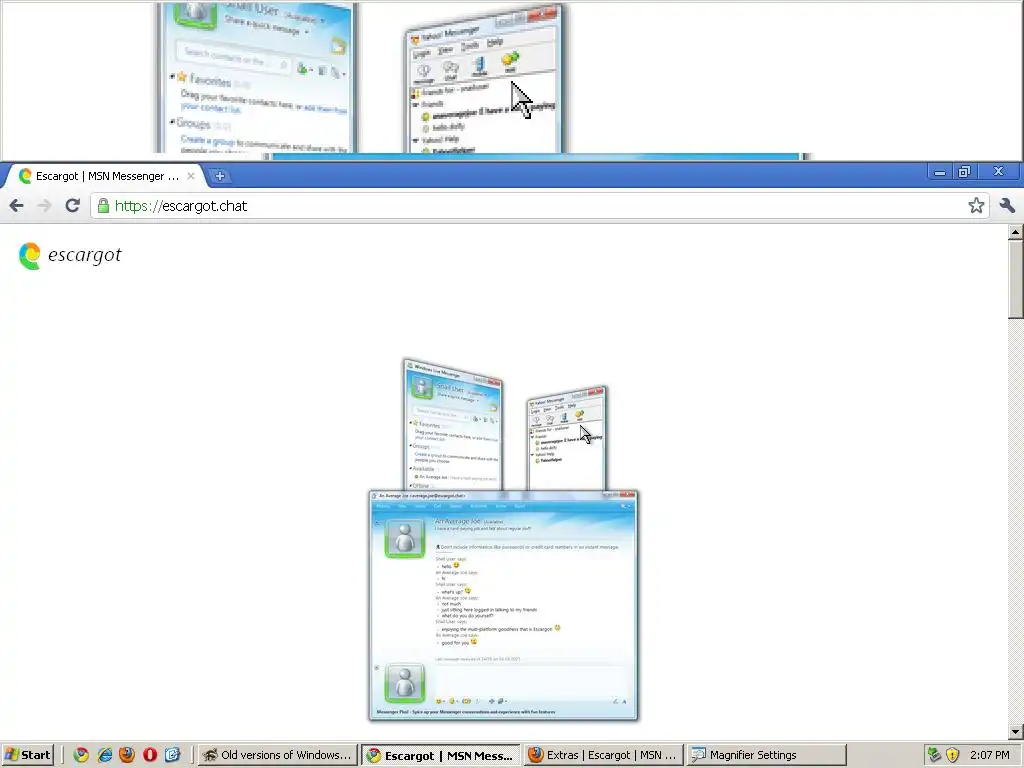This screenshot has width=1024, height=768.
Task: Switch to Extras | Escargot Firefox taskbar window
Action: [603, 755]
